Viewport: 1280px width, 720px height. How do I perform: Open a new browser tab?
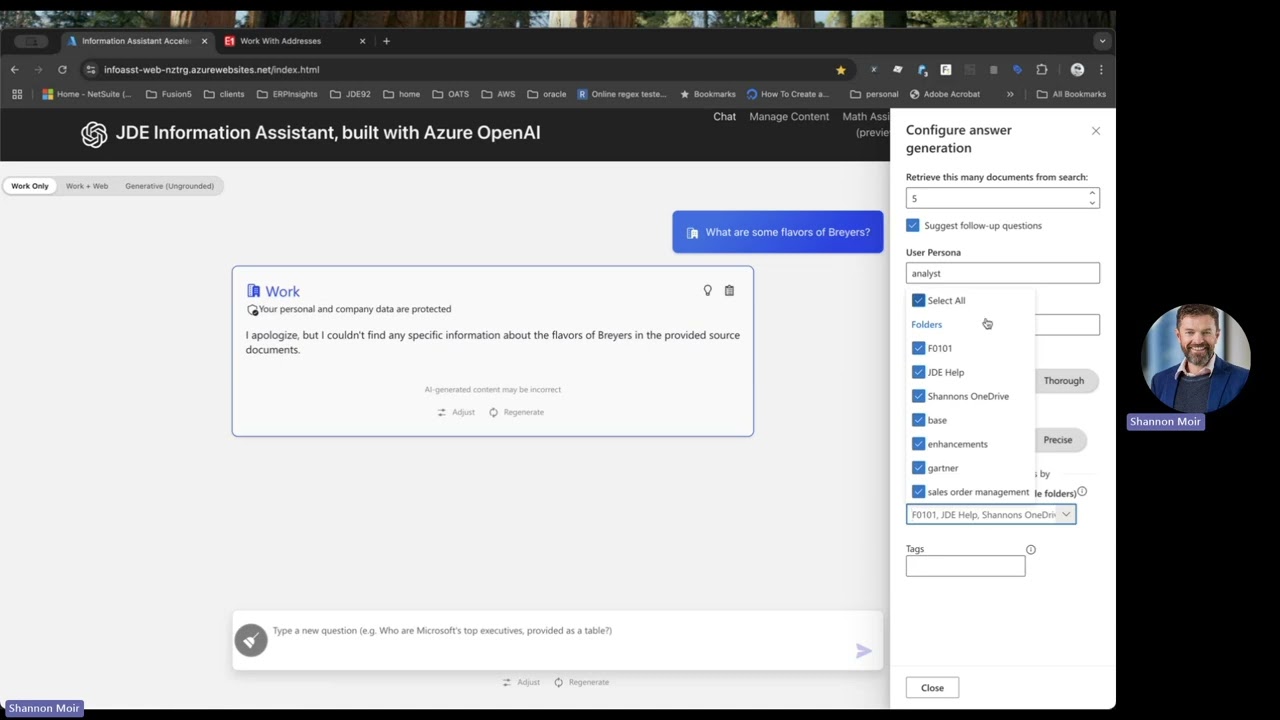point(387,41)
